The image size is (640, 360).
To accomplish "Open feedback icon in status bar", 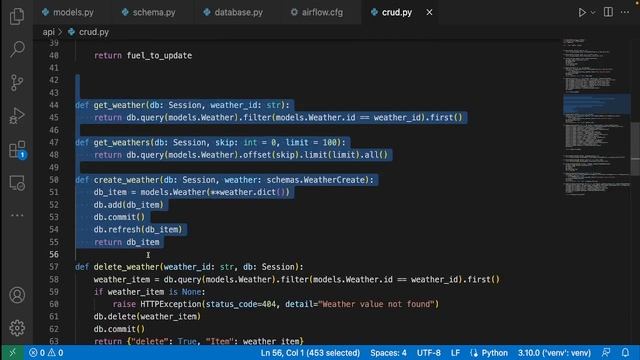I will click(606, 352).
